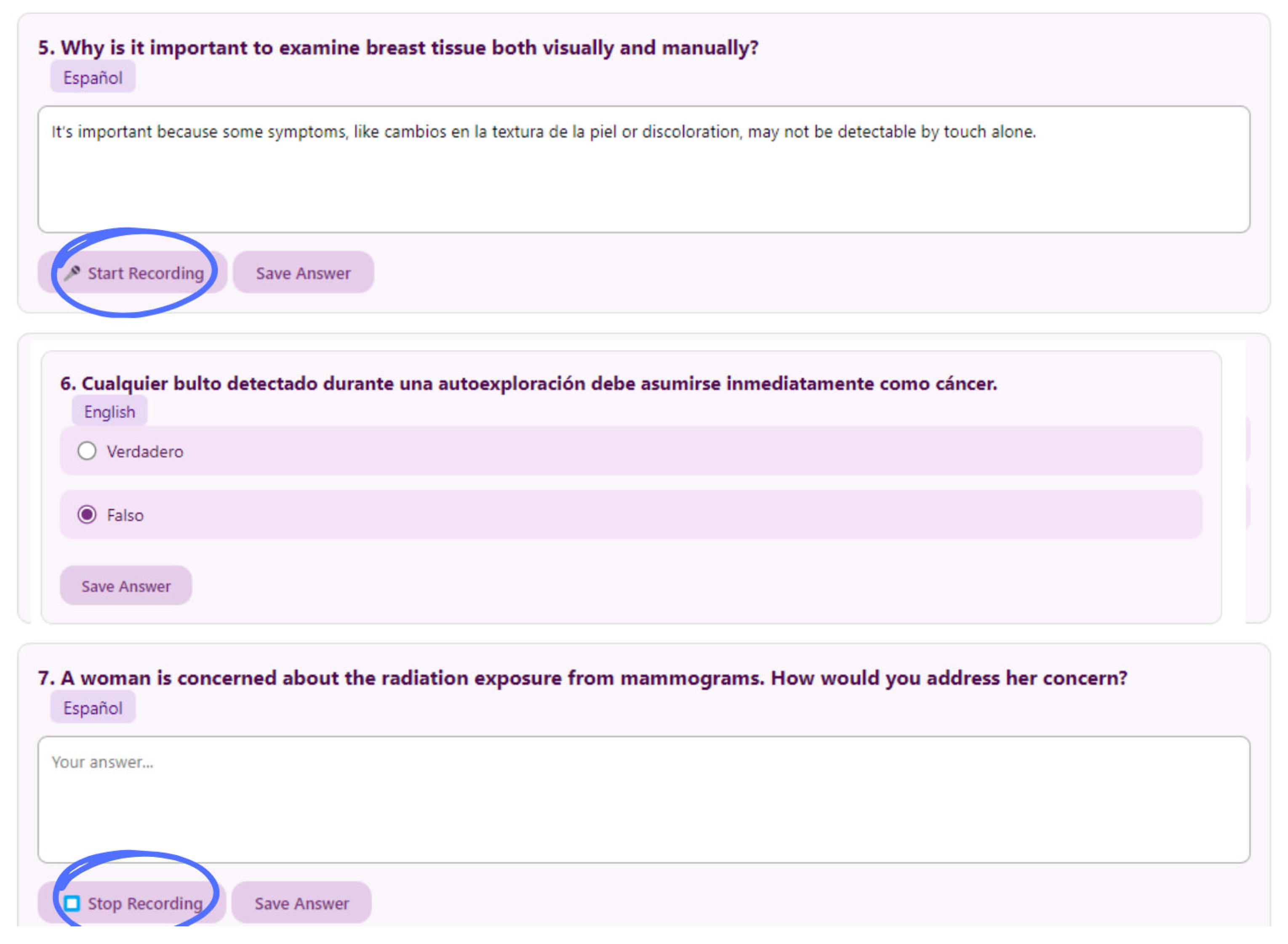The image size is (1288, 944).
Task: Click the blue stop square icon
Action: click(x=72, y=904)
